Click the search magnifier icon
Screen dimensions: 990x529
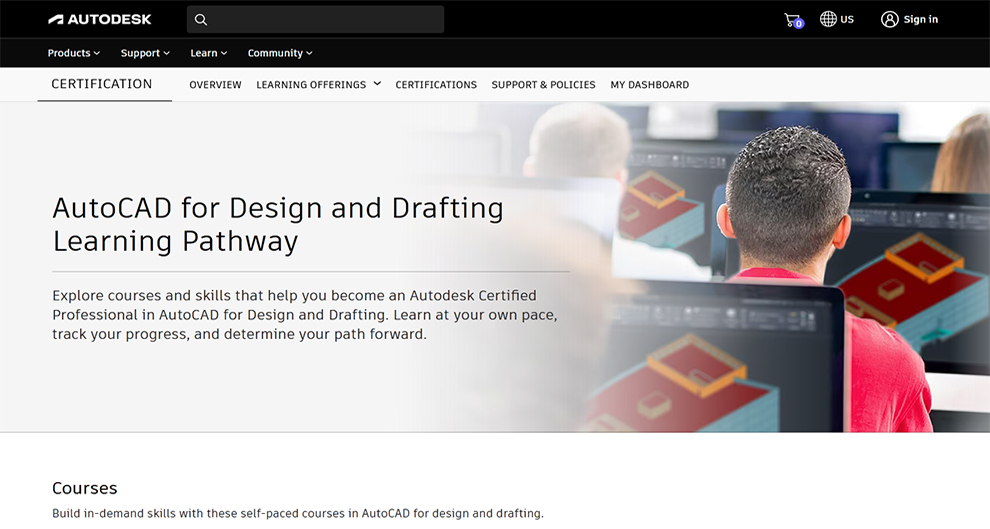pyautogui.click(x=201, y=20)
